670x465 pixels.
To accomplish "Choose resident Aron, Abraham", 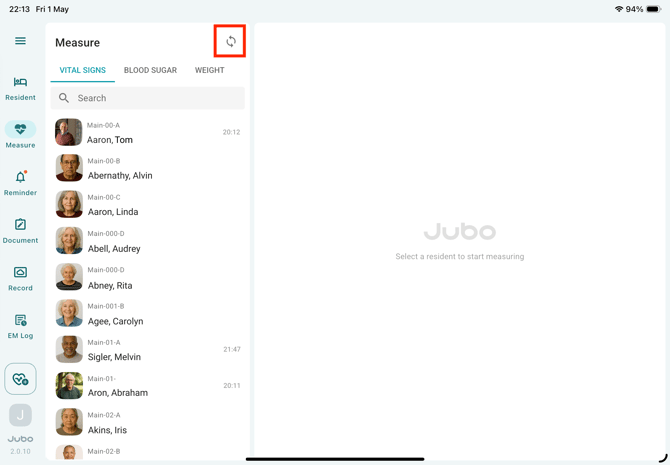I will point(148,386).
